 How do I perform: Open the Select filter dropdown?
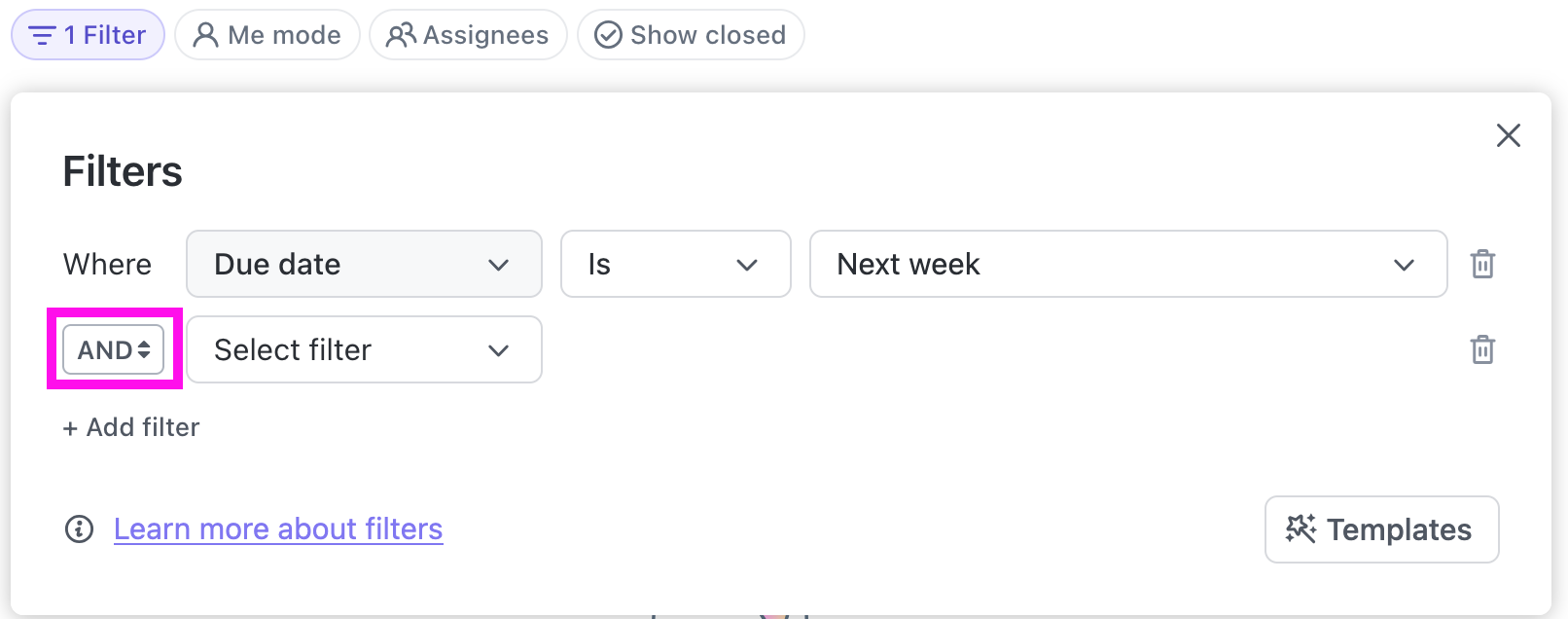(363, 349)
